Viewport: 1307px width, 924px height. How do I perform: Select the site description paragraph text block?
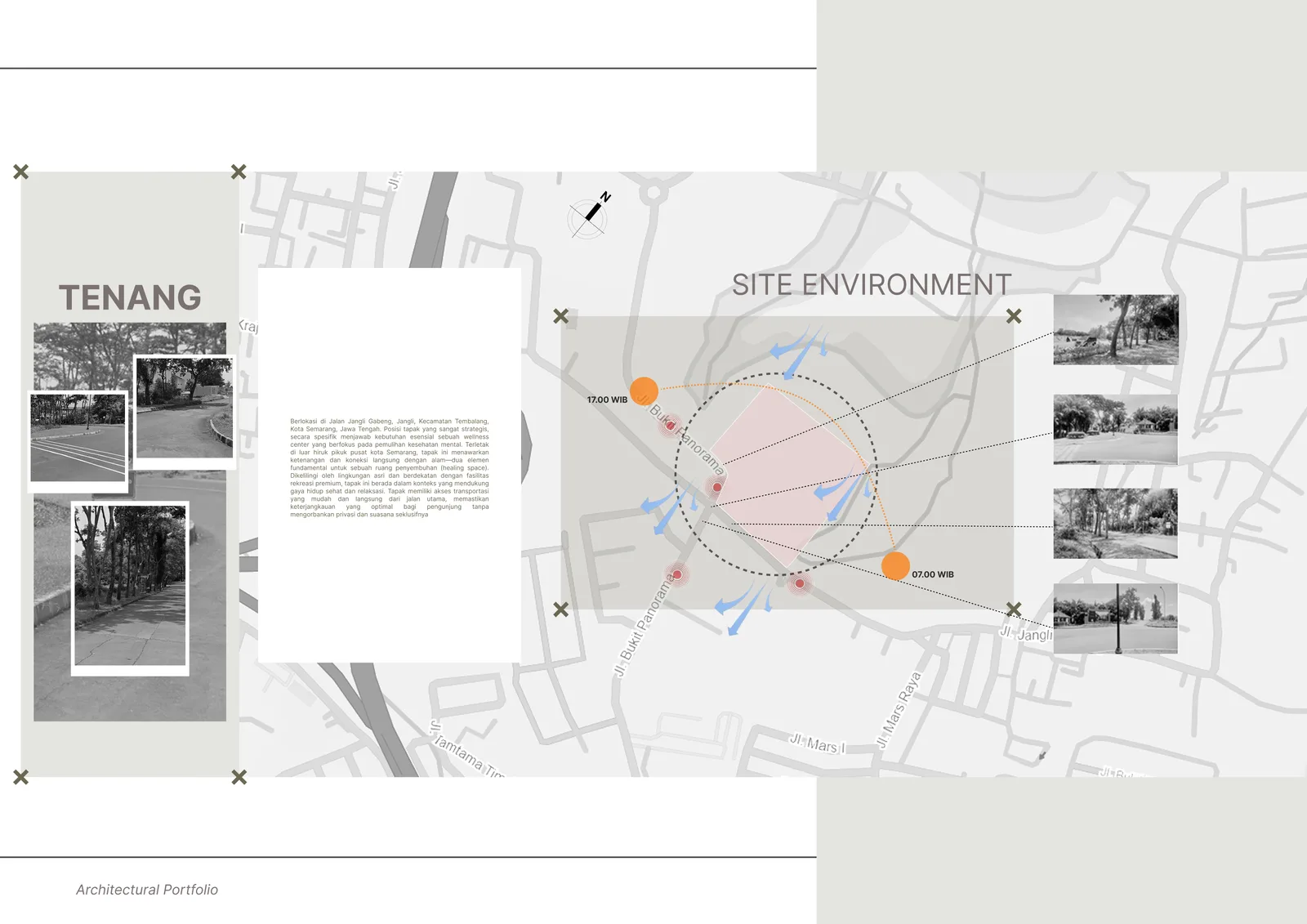tap(390, 468)
